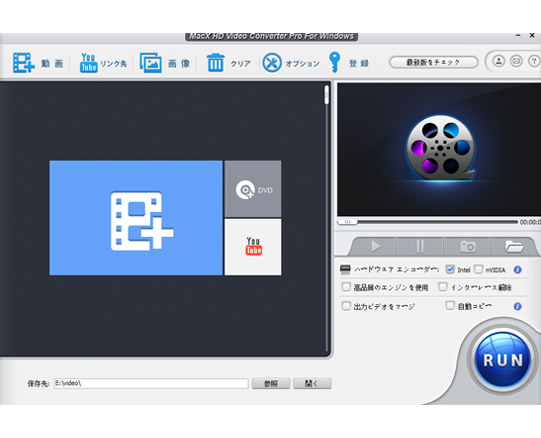Close the MacX HD Video Converter window

click(x=532, y=36)
